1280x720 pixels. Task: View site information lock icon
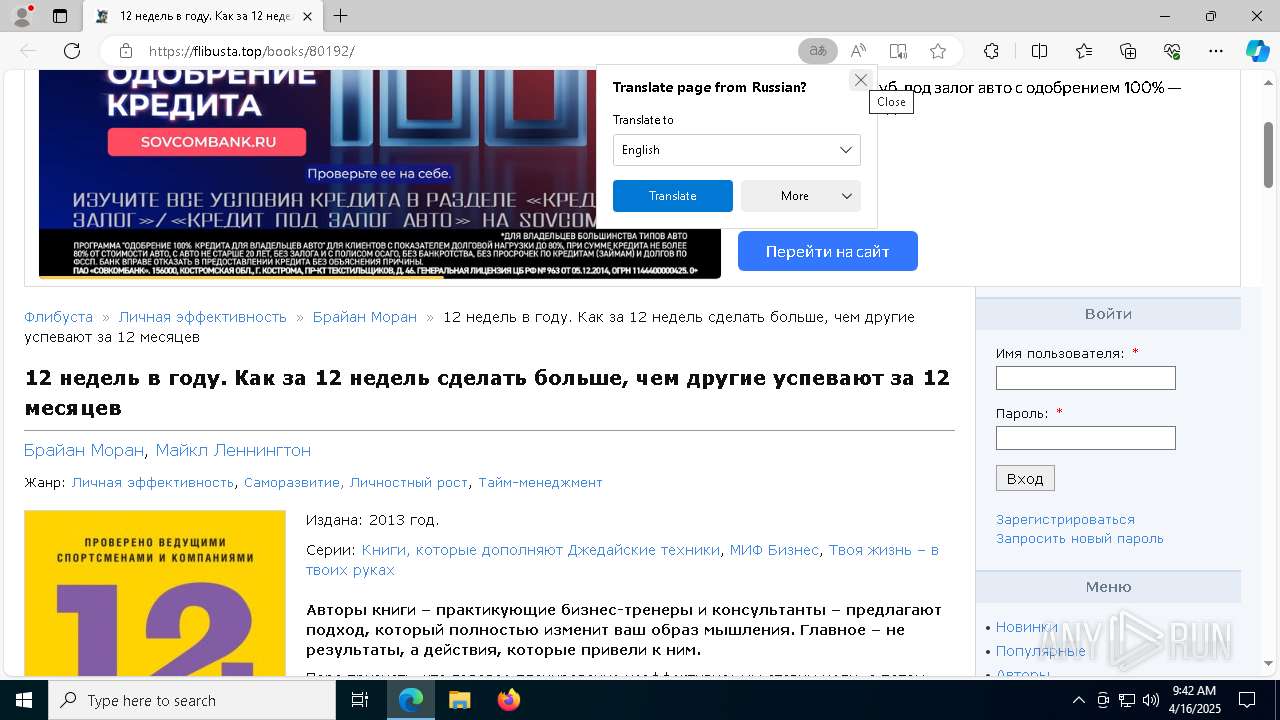(126, 51)
